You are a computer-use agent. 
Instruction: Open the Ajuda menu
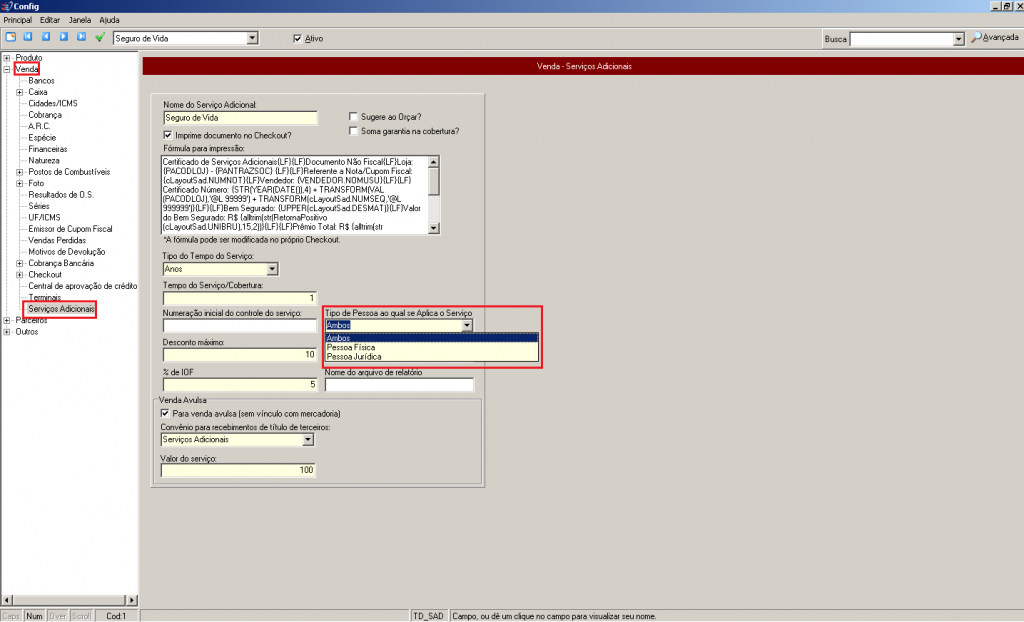[110, 20]
